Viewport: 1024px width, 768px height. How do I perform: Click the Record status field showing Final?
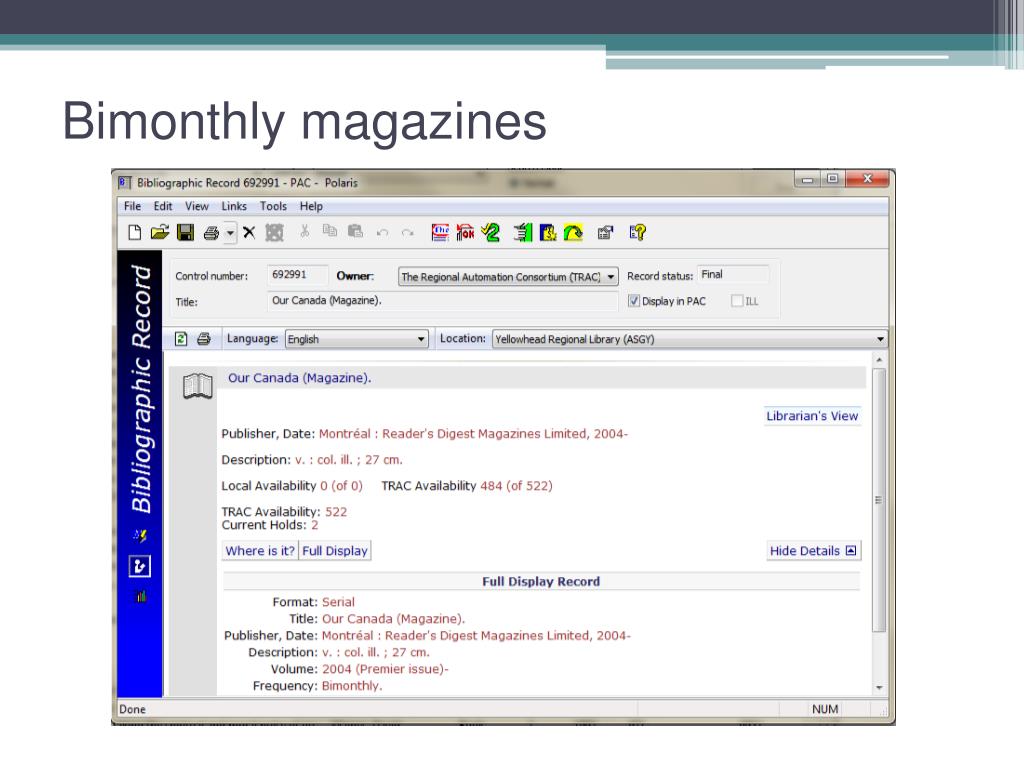tap(733, 275)
